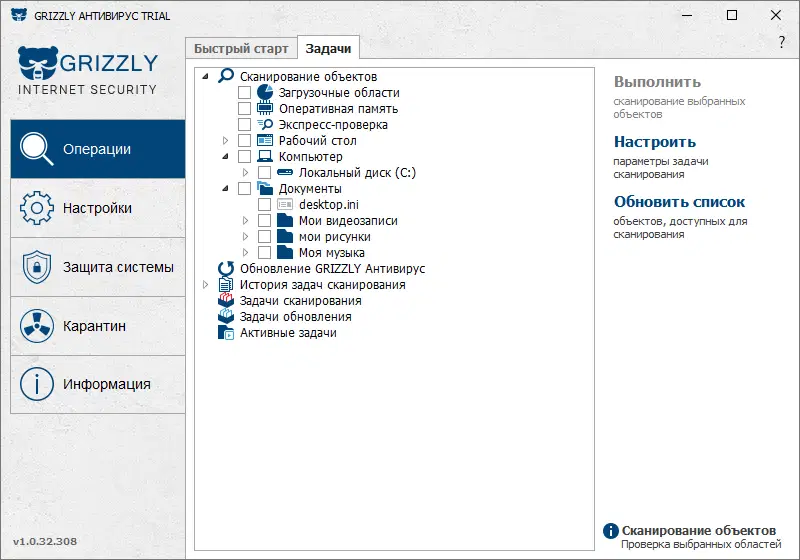Select the Задачи сканирования row text
Image resolution: width=800 pixels, height=560 pixels.
coord(301,300)
